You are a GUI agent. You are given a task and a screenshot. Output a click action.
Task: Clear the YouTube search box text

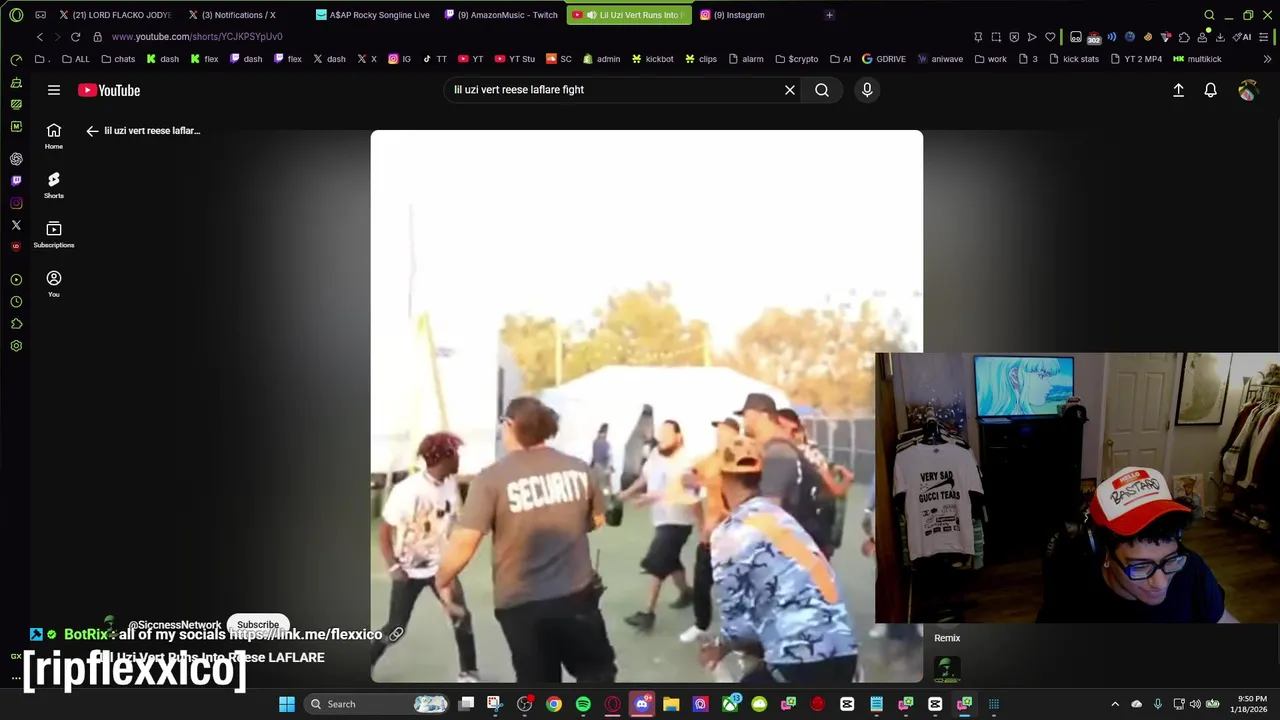tap(790, 90)
